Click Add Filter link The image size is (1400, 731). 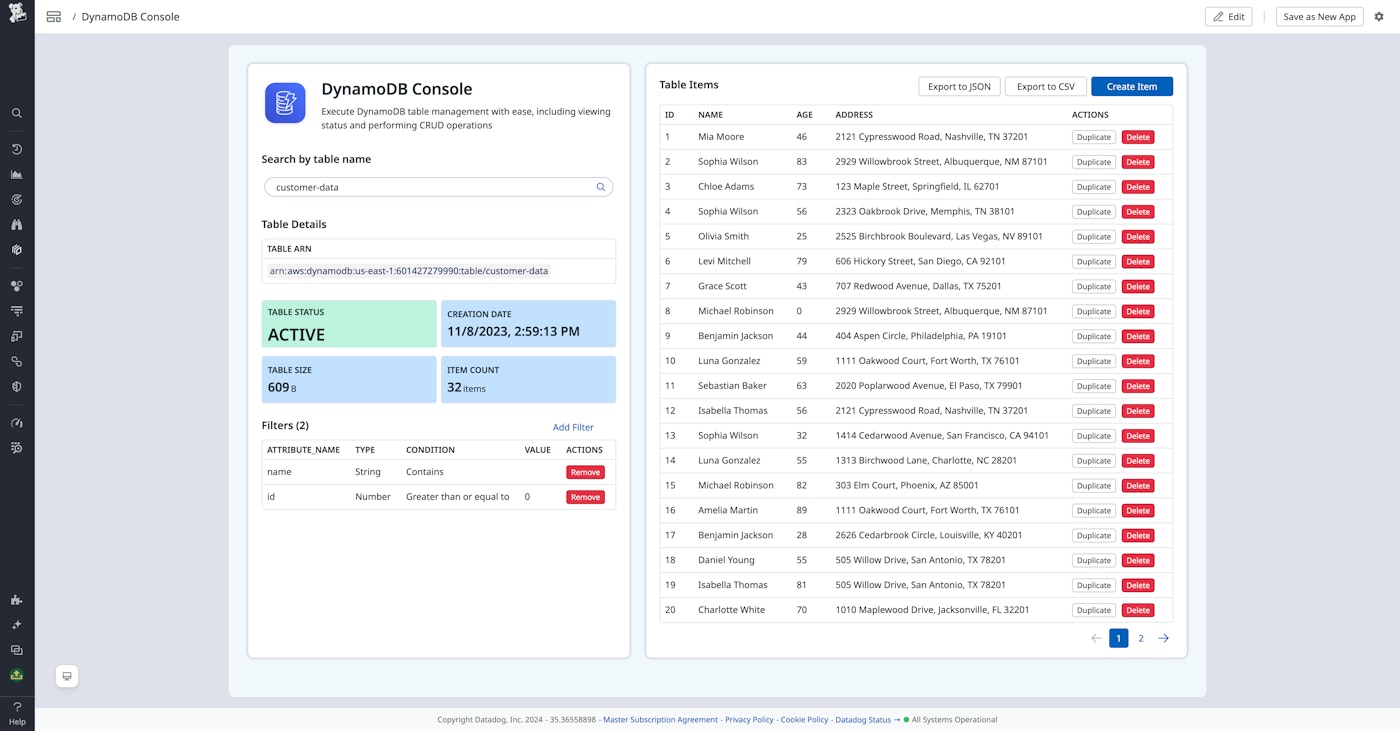[573, 427]
